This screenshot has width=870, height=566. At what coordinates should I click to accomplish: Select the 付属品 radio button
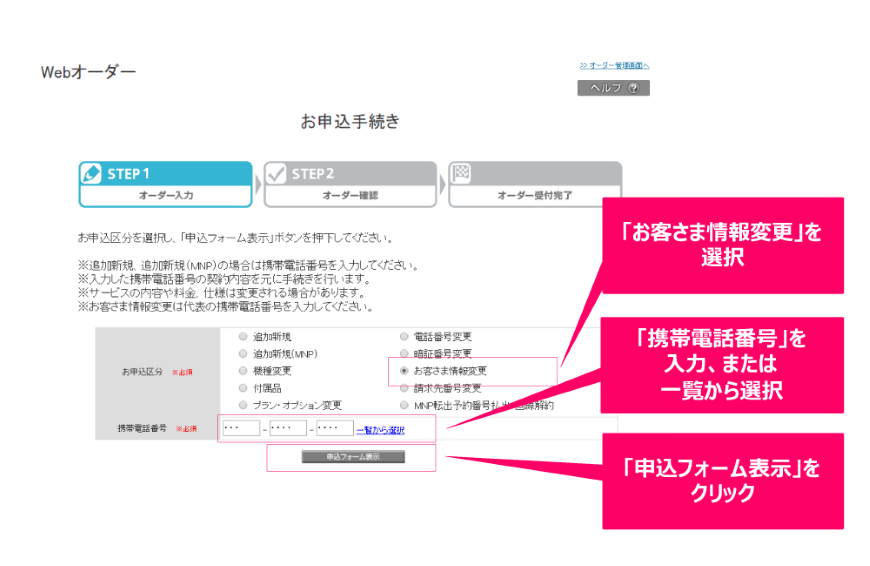pyautogui.click(x=243, y=388)
